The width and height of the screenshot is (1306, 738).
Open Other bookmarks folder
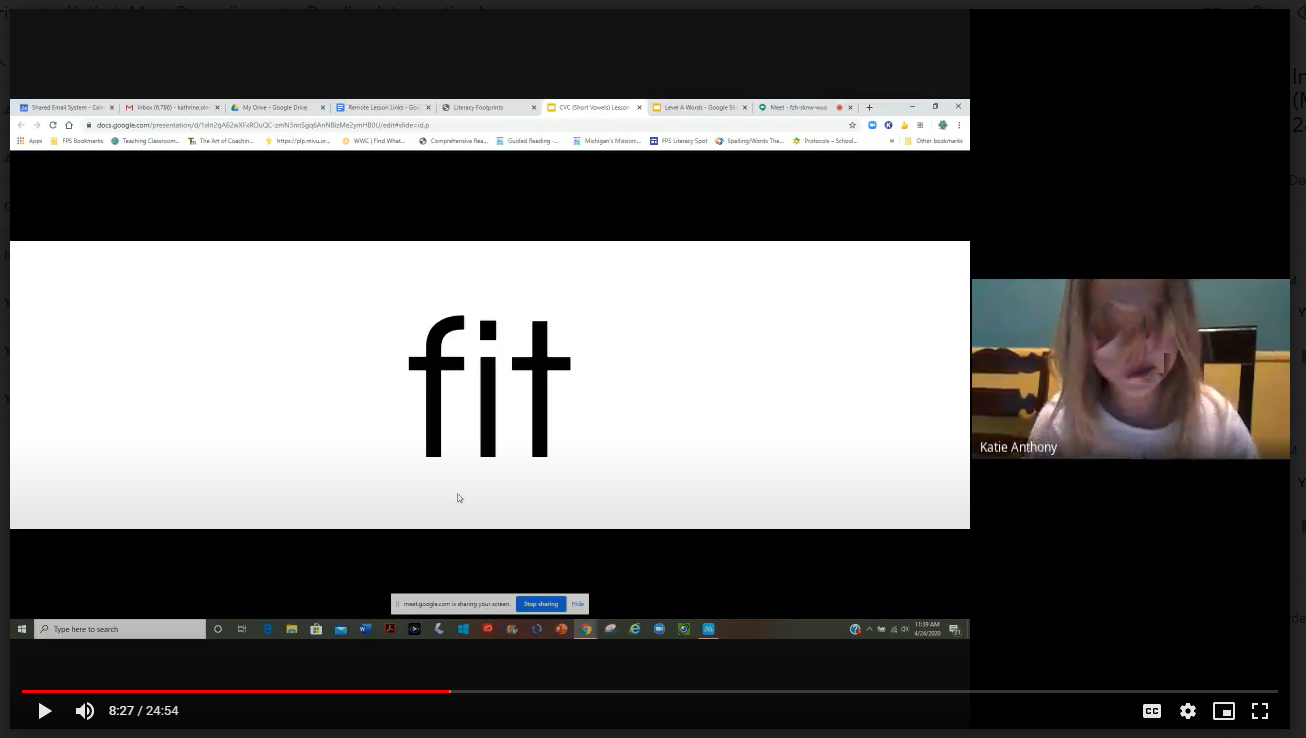pyautogui.click(x=934, y=141)
